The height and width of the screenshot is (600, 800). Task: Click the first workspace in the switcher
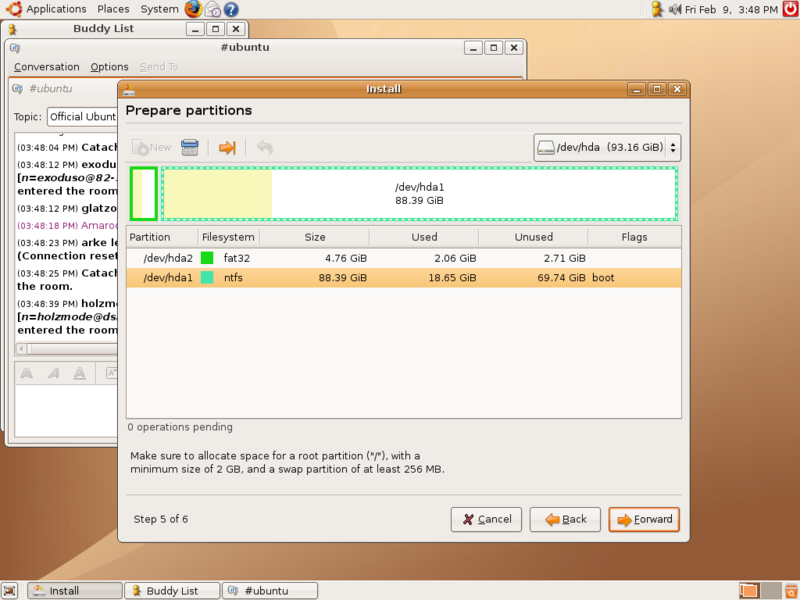coord(749,591)
